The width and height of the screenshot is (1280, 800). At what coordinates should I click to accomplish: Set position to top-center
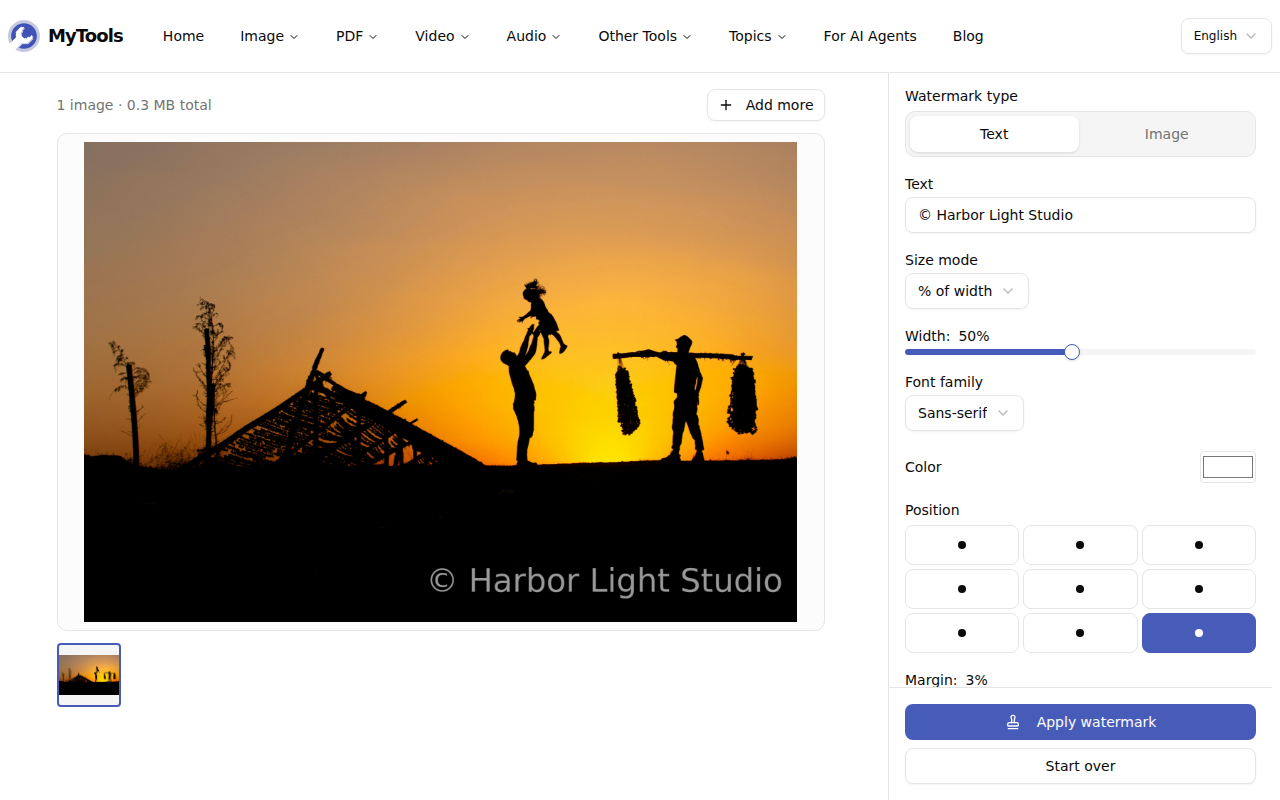(x=1080, y=545)
